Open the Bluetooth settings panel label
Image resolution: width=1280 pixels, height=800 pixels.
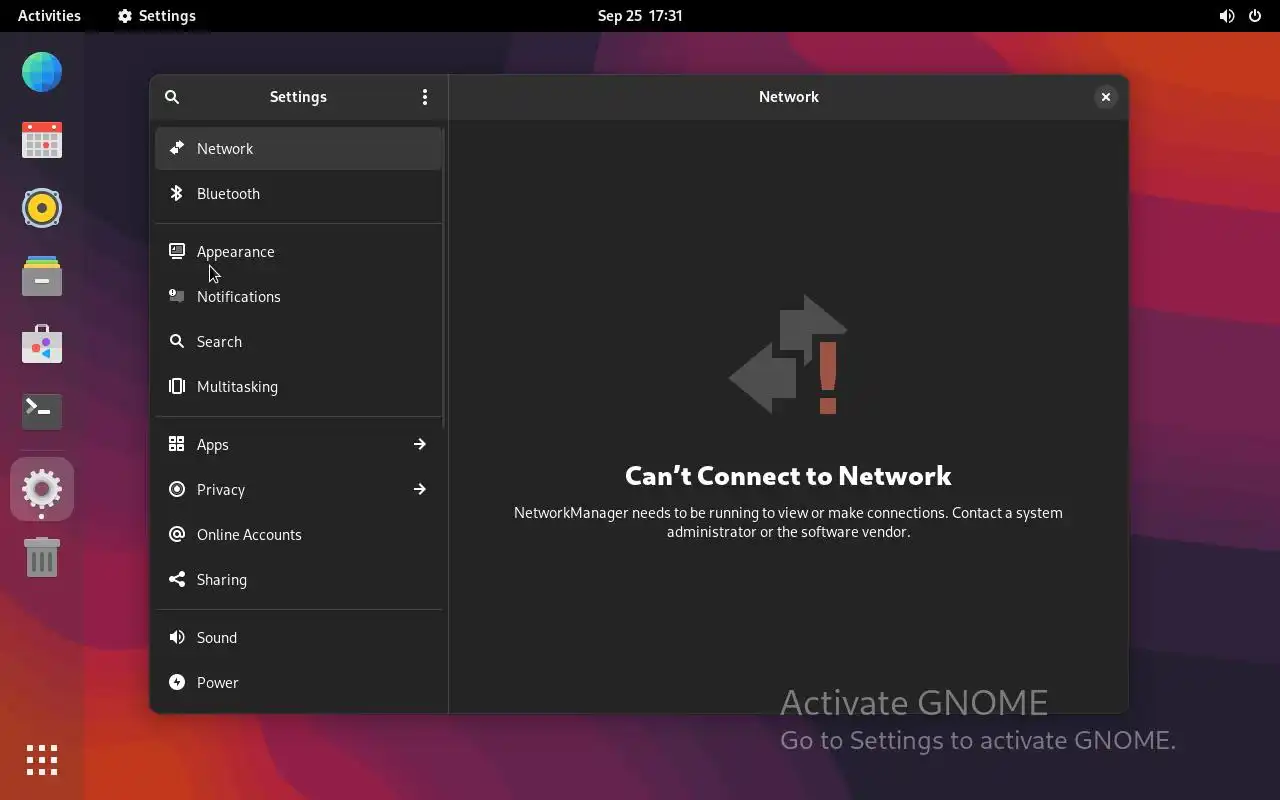228,193
